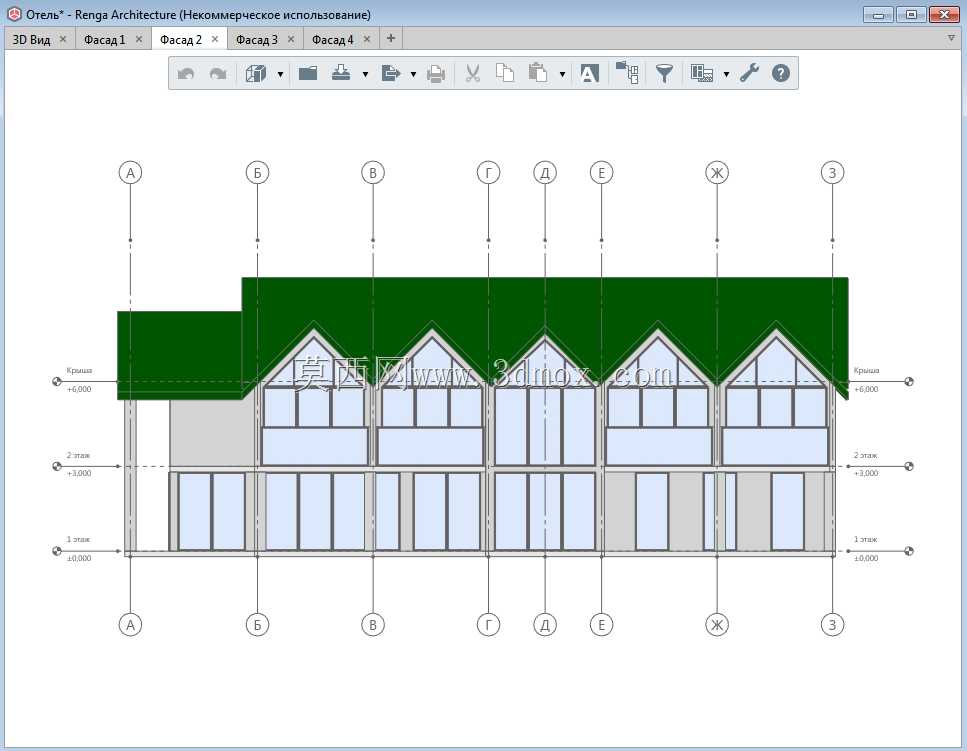This screenshot has width=967, height=751.
Task: Click the paste clipboard icon
Action: pos(538,73)
